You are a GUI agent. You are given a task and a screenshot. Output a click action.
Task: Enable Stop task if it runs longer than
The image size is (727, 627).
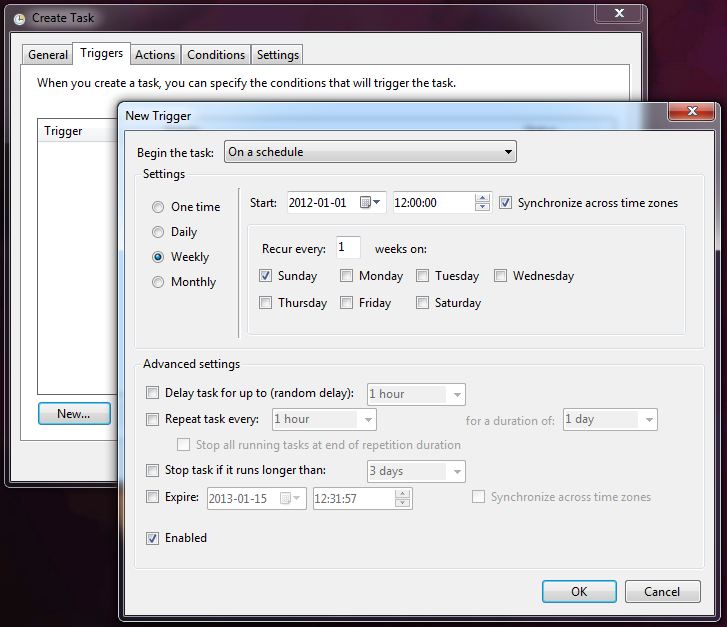coord(152,470)
